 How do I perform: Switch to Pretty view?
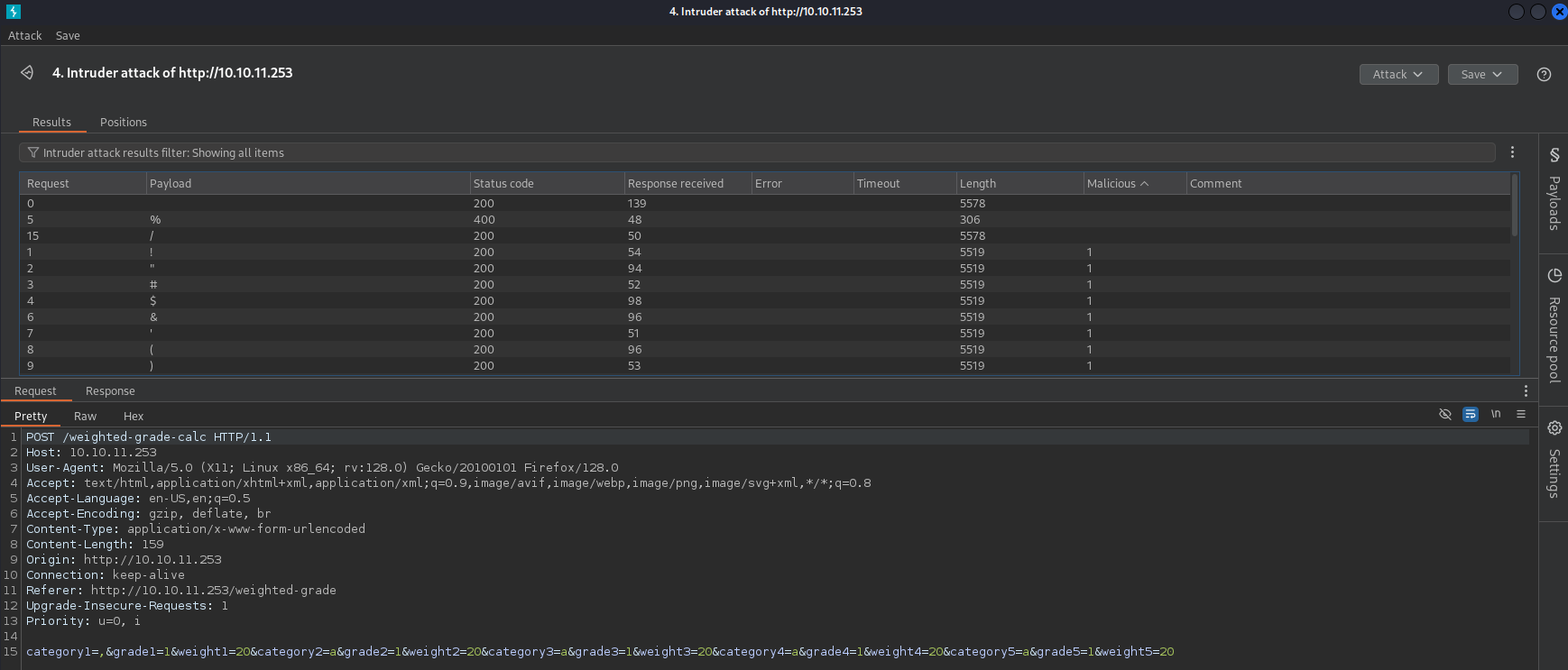click(x=31, y=416)
